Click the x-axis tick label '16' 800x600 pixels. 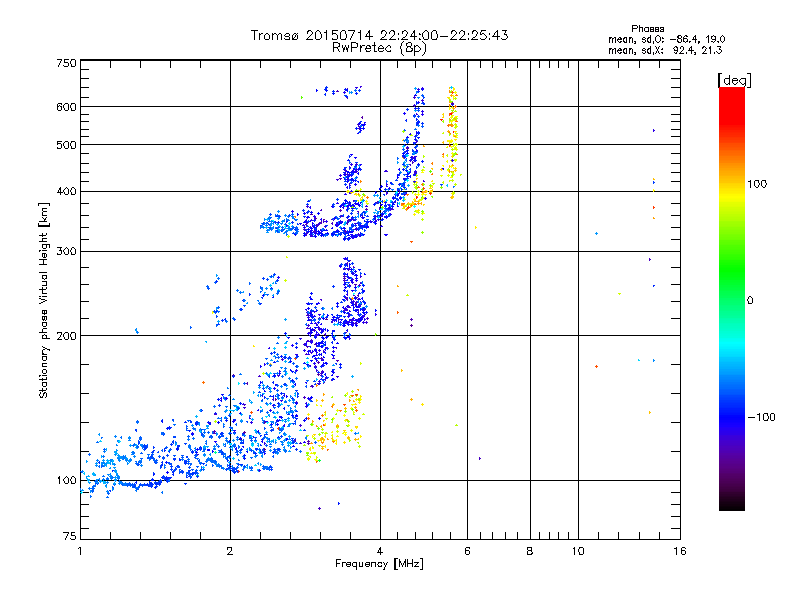coord(680,551)
